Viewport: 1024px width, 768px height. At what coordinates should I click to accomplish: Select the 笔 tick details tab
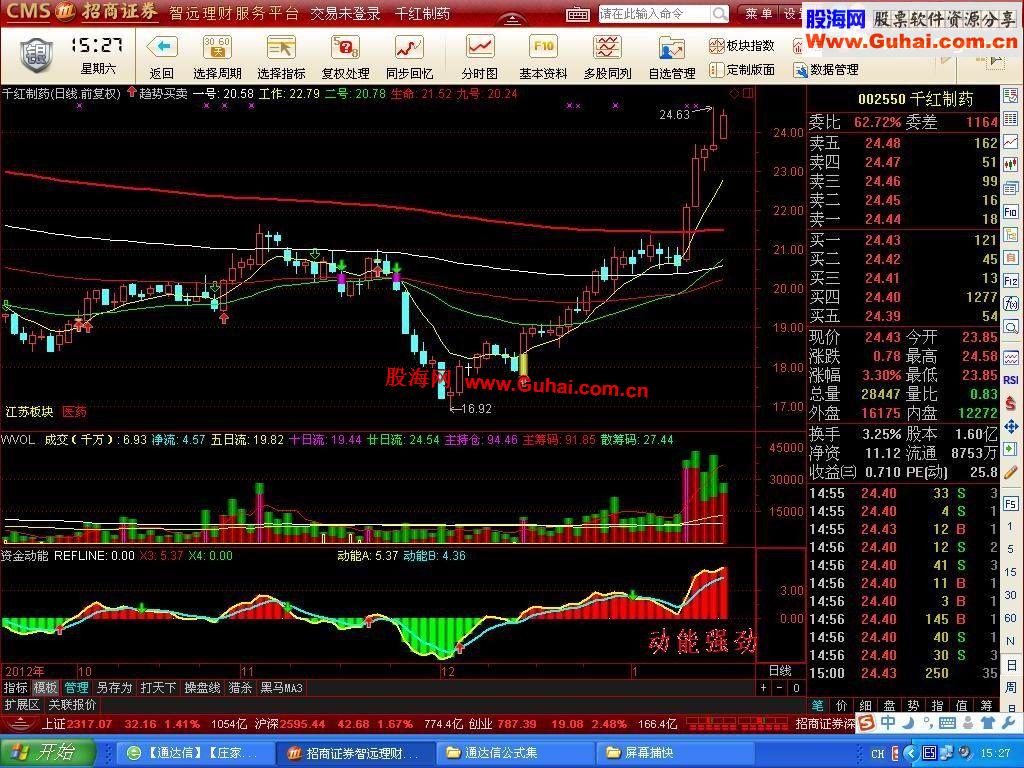click(818, 705)
